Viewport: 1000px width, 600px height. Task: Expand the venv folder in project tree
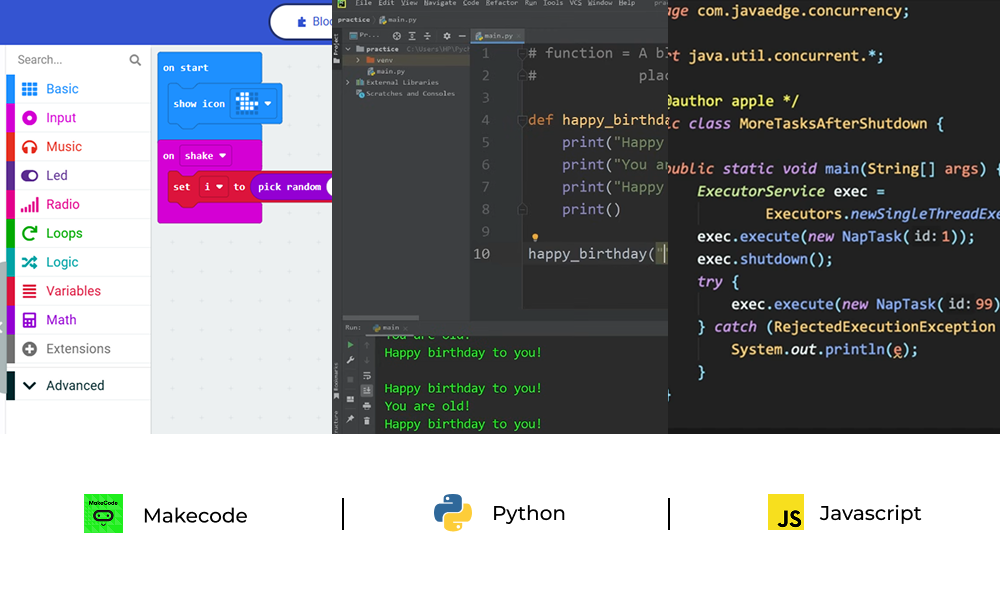359,60
